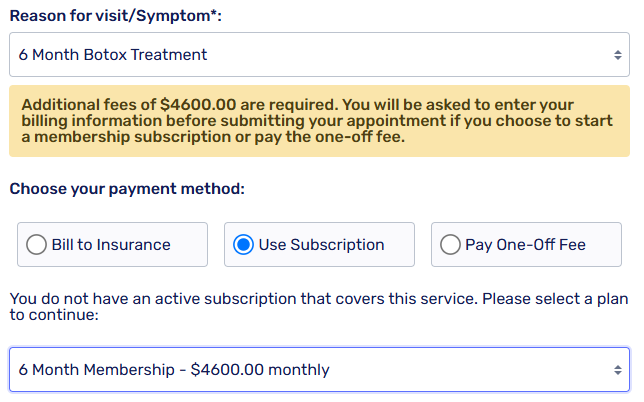644x402 pixels.
Task: Click the arrow icon on the 6 Month Membership select
Action: pyautogui.click(x=617, y=370)
